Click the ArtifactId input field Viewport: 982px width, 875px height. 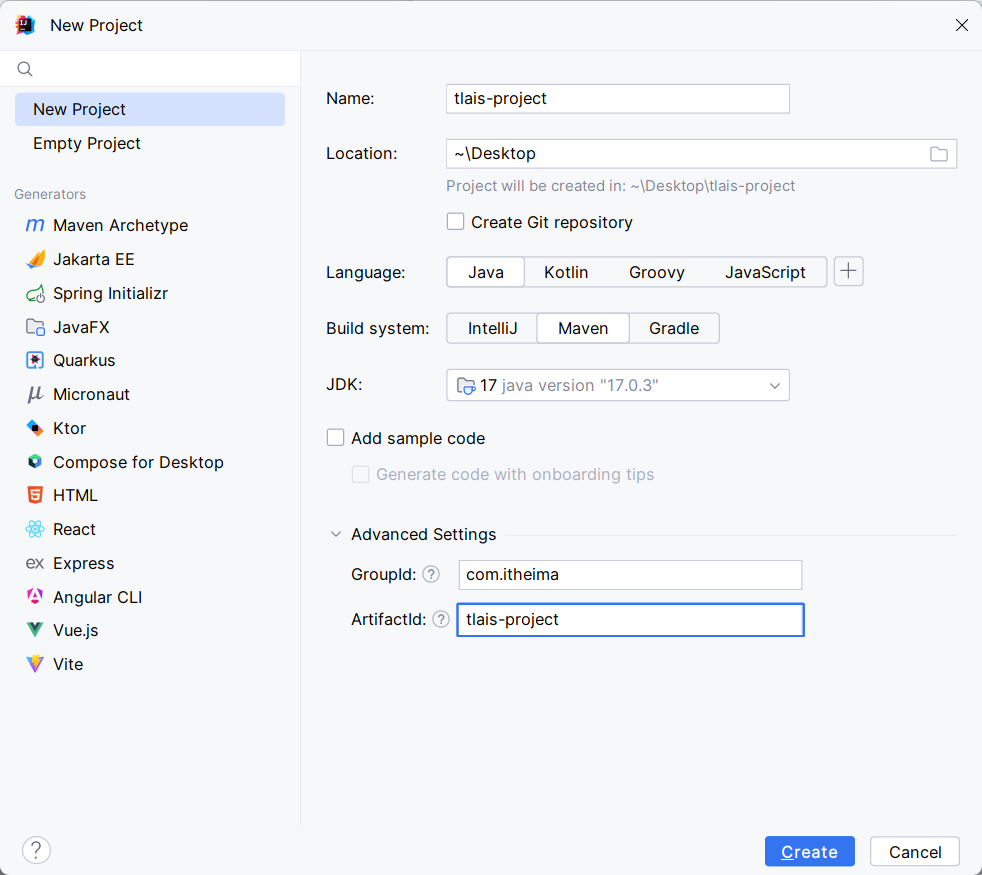(x=630, y=619)
